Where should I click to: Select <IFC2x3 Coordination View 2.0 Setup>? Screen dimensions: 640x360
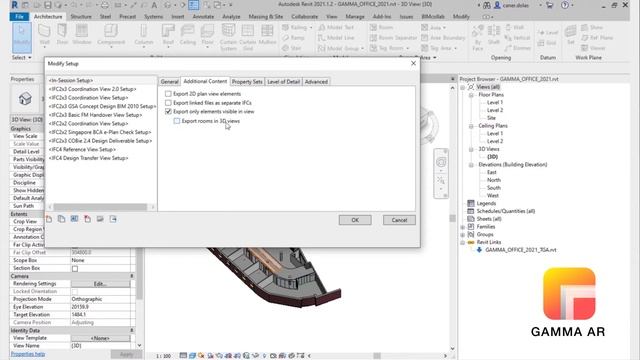tap(92, 89)
